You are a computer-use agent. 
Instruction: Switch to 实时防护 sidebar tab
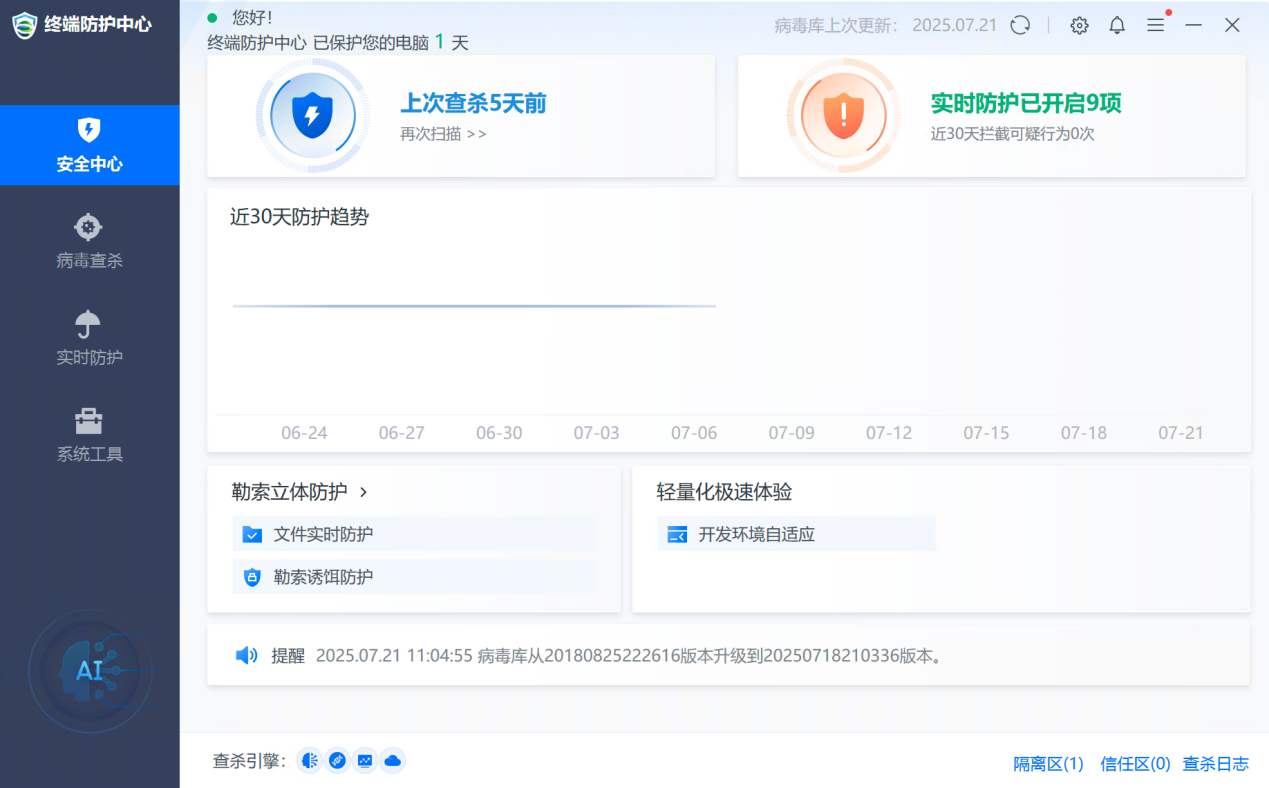(89, 339)
